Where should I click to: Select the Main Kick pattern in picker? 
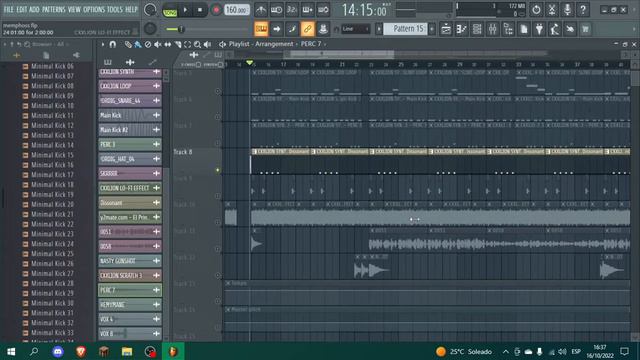tap(130, 116)
